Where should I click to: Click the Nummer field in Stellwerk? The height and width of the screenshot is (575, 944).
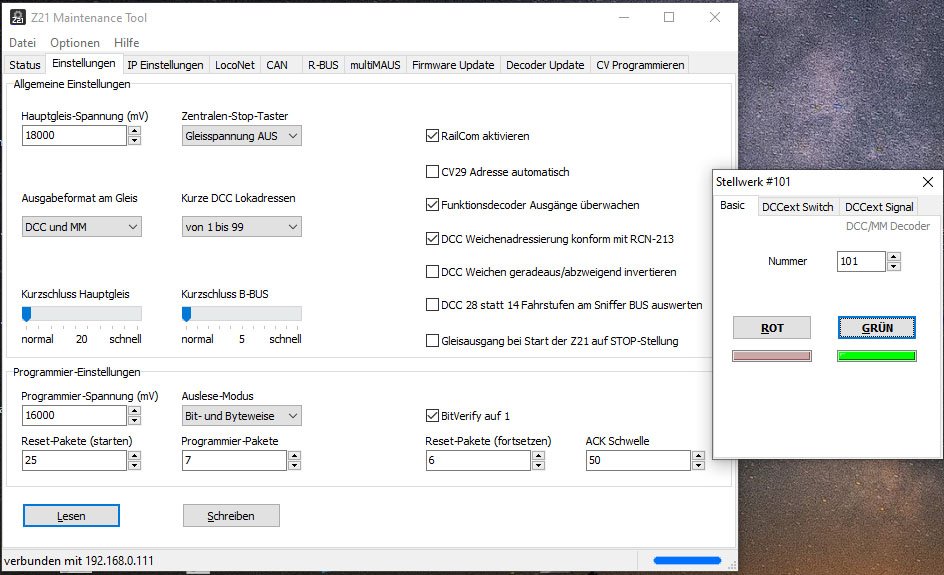pyautogui.click(x=861, y=261)
